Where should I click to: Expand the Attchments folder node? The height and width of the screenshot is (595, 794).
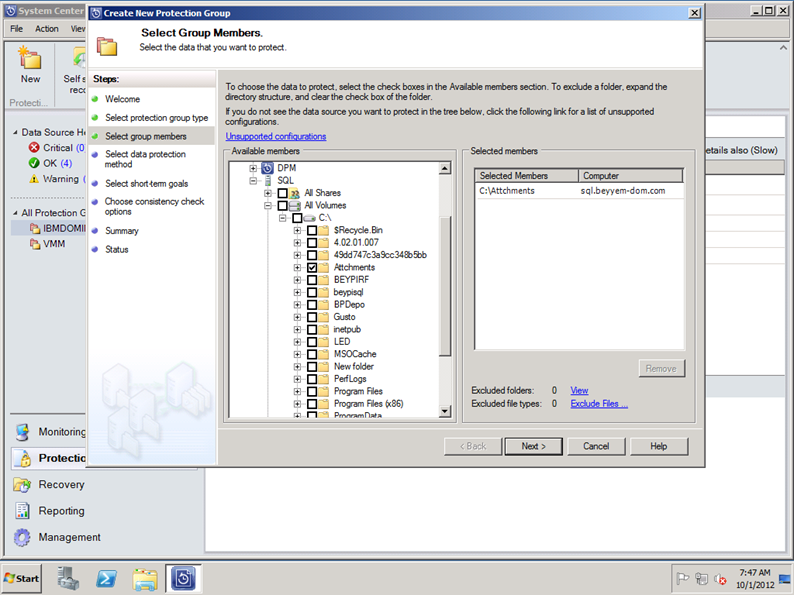pos(297,267)
